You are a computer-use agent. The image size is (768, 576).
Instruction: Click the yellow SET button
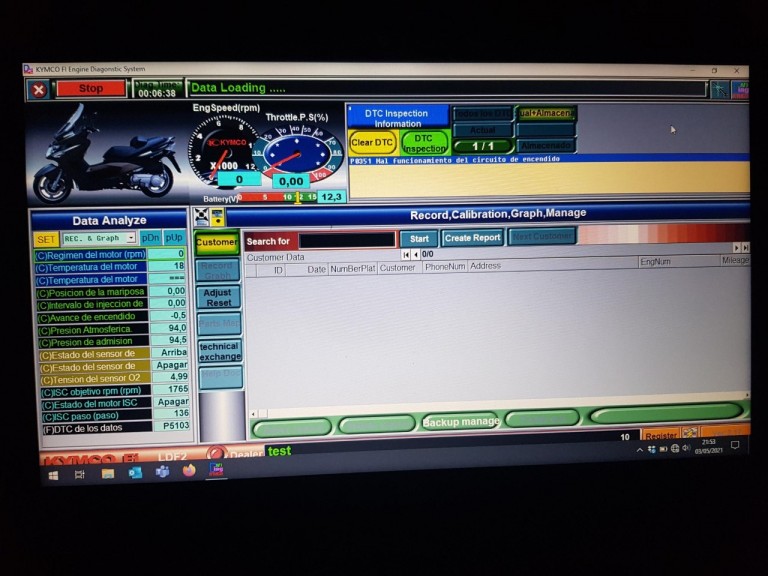click(x=46, y=239)
